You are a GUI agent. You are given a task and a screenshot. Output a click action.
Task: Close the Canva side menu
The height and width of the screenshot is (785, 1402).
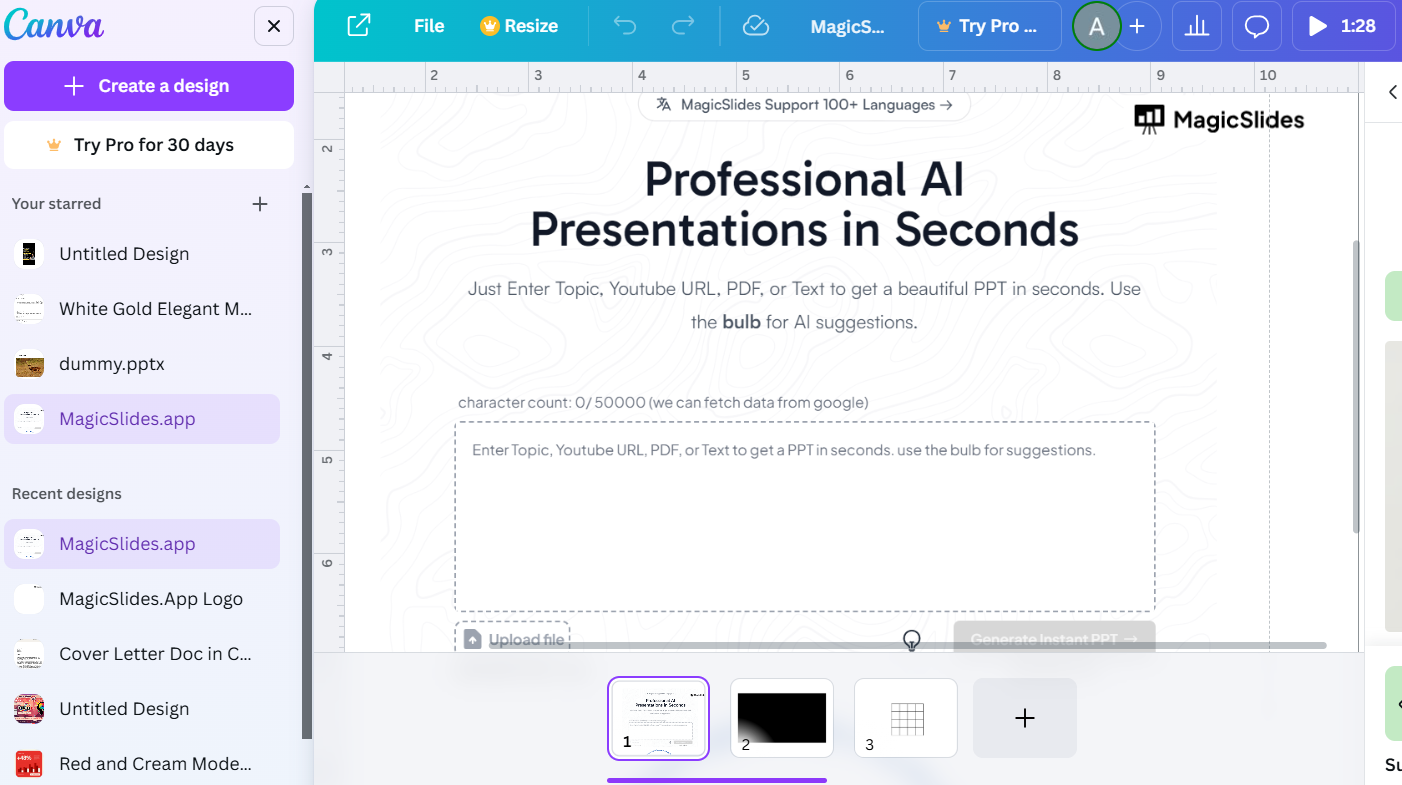274,26
